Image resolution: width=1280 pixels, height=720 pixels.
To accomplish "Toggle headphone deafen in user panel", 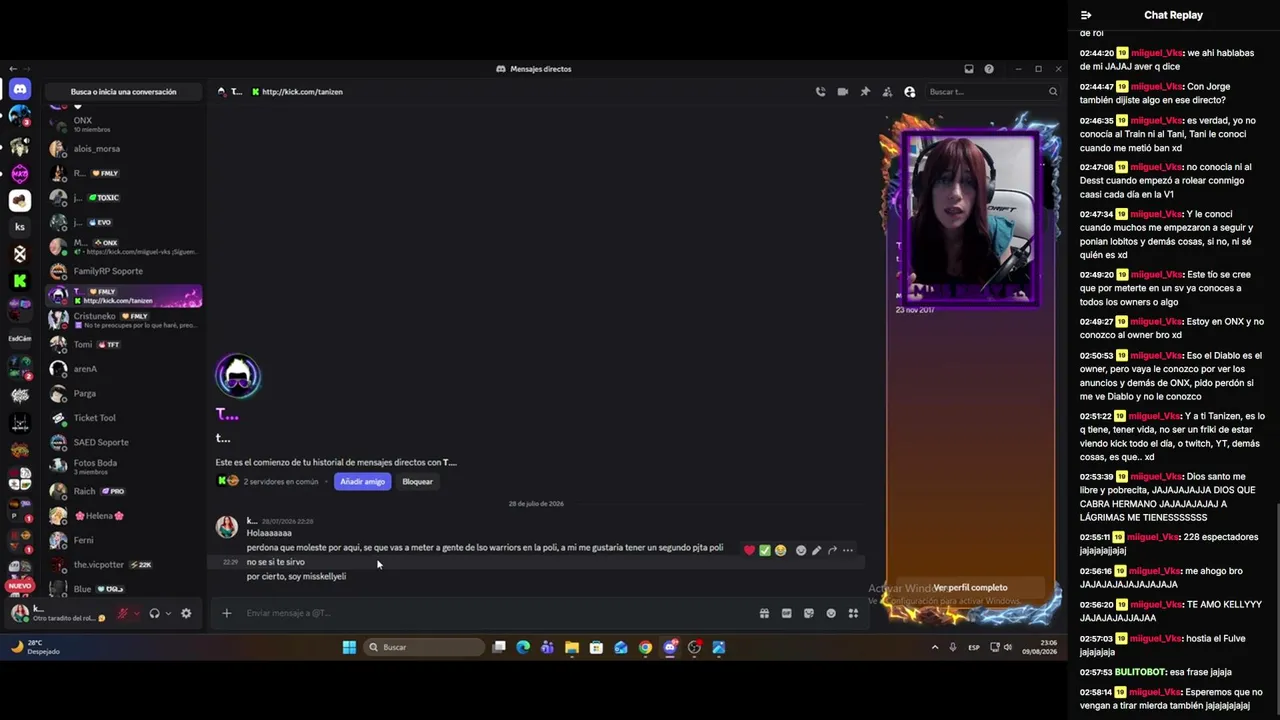I will pos(154,613).
